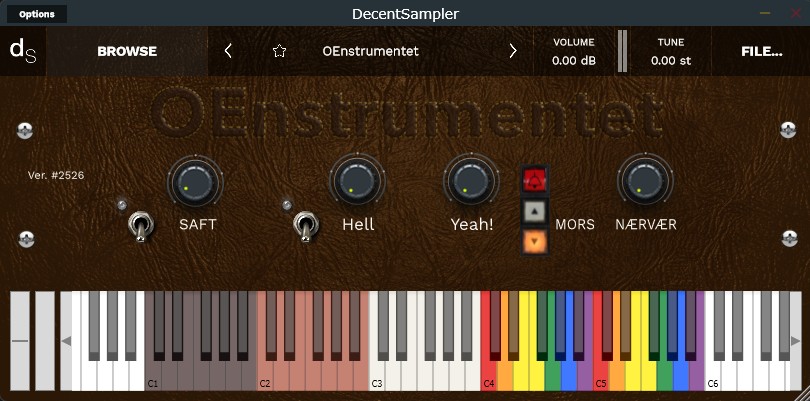Click the BROWSE button
The image size is (810, 401).
(127, 51)
